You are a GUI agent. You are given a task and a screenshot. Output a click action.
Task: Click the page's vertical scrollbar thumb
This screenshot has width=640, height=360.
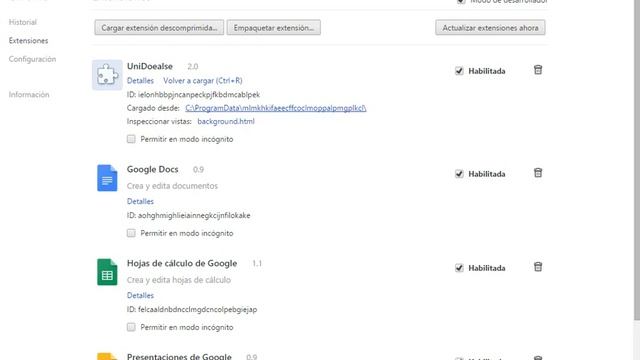[637, 160]
